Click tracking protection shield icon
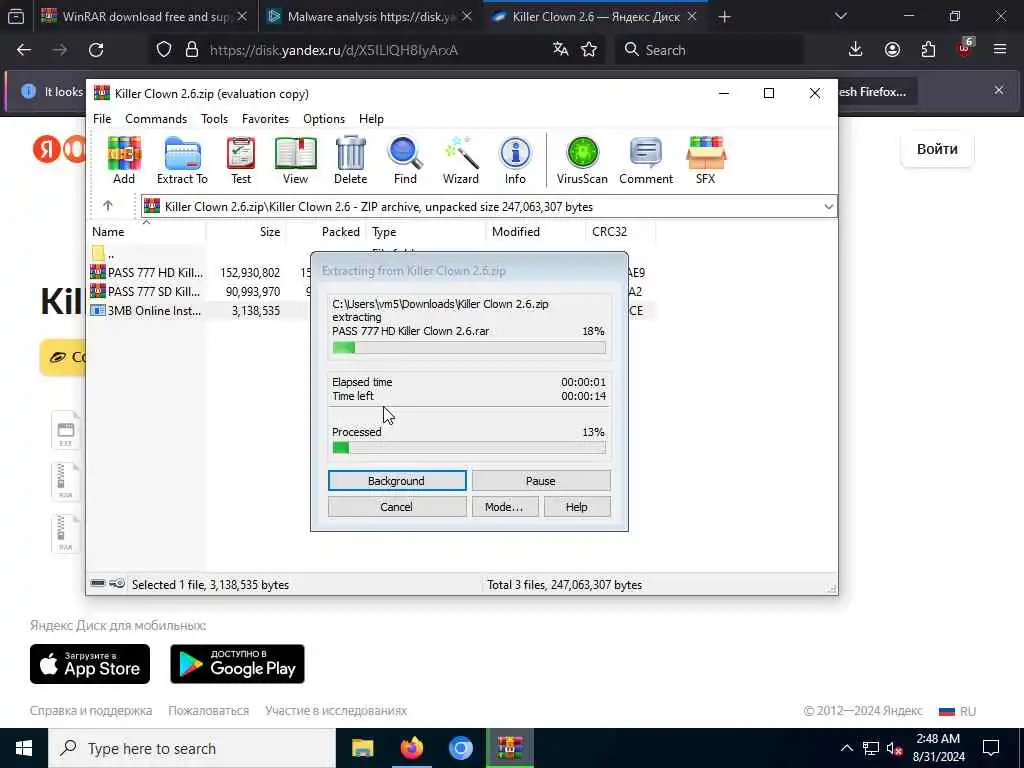Image resolution: width=1024 pixels, height=768 pixels. coord(164,50)
